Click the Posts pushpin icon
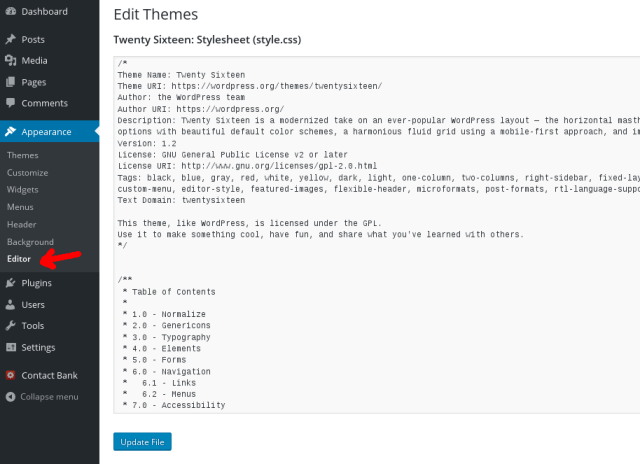 coord(11,40)
